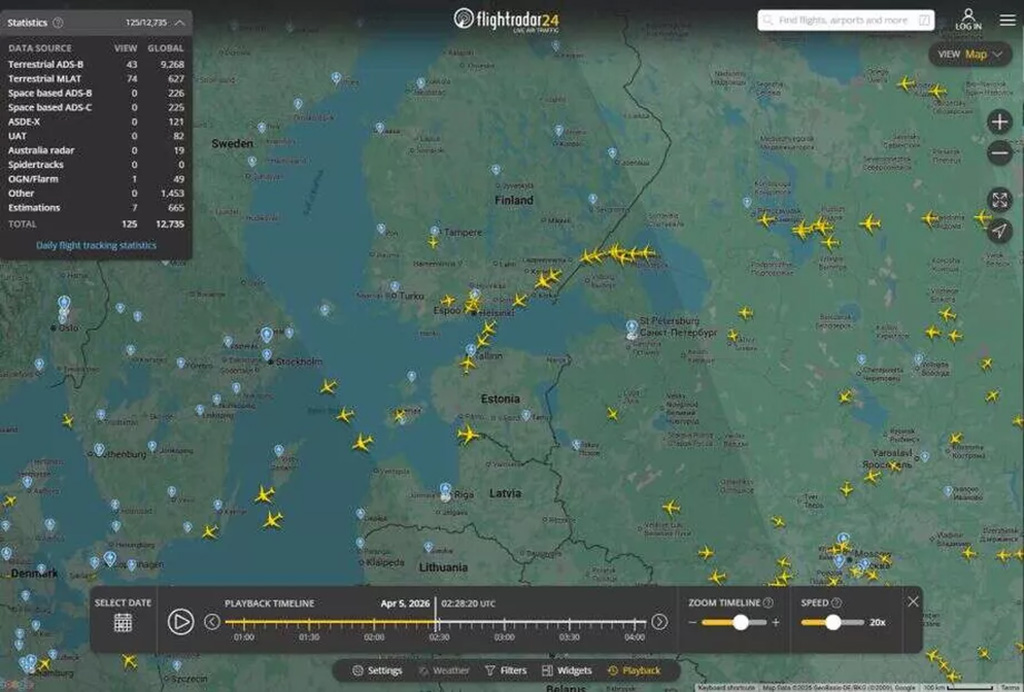1024x692 pixels.
Task: Click the Statistics help question mark
Action: [x=57, y=22]
